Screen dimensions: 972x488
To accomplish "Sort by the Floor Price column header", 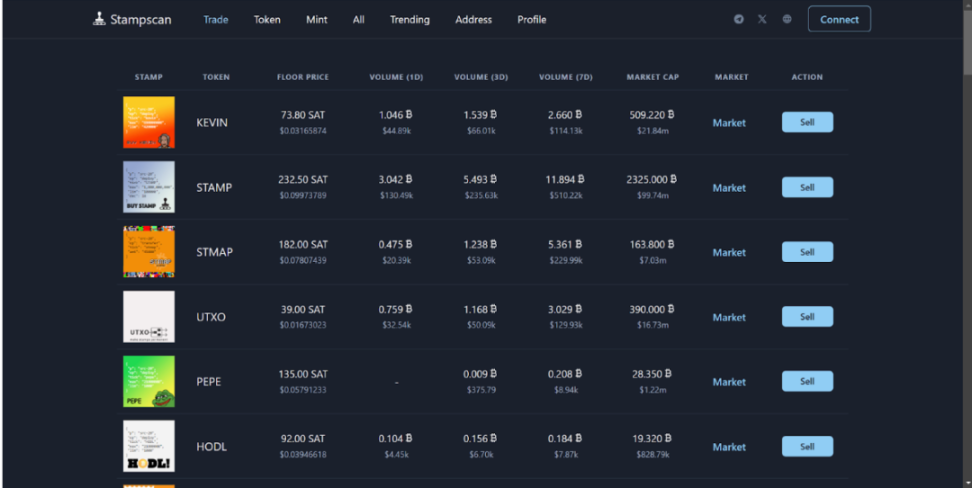I will point(303,77).
